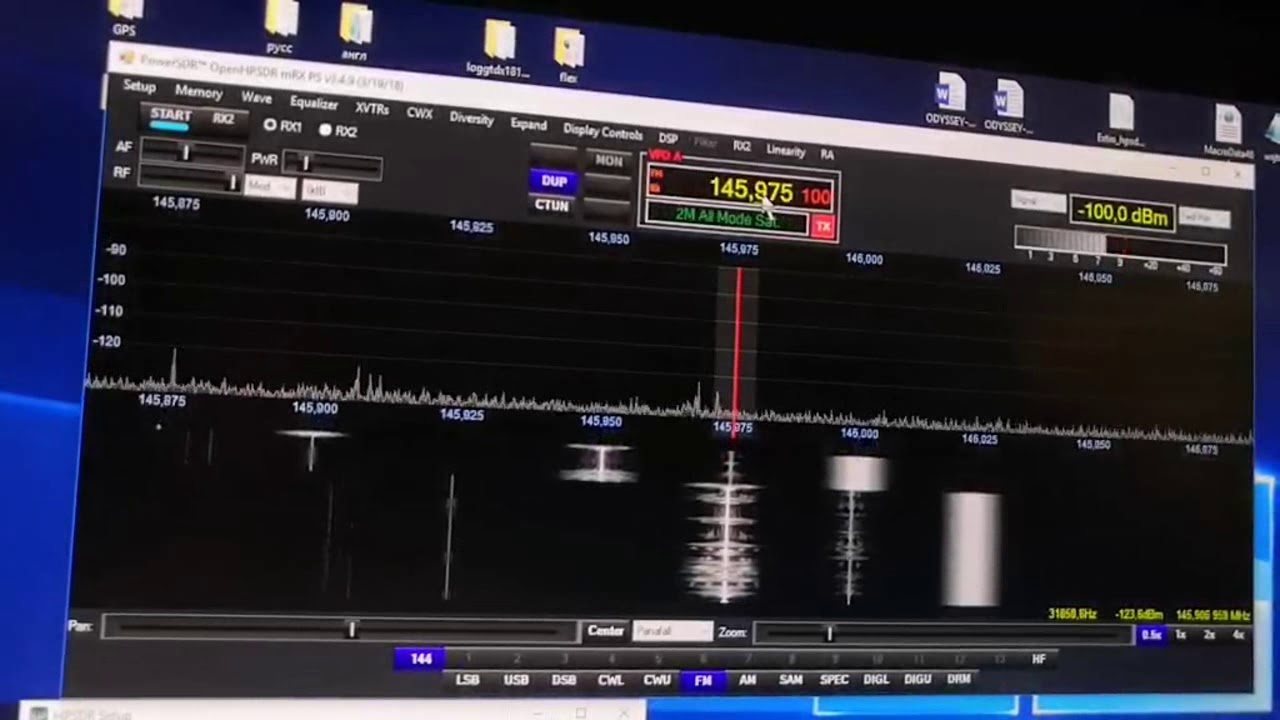Open the CWX menu
Viewport: 1280px width, 720px height.
(419, 113)
